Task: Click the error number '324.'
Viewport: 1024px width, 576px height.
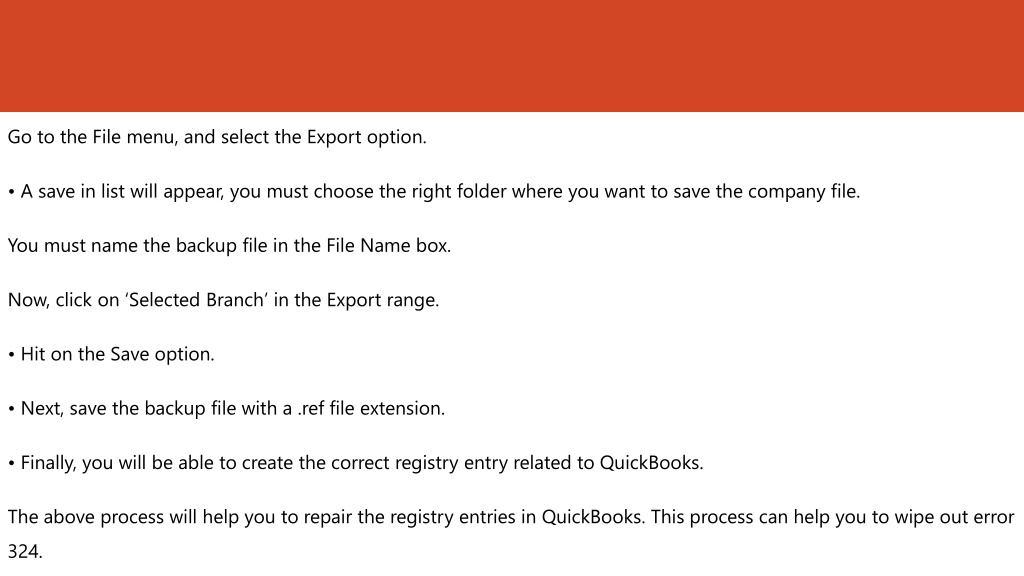Action: tap(25, 551)
